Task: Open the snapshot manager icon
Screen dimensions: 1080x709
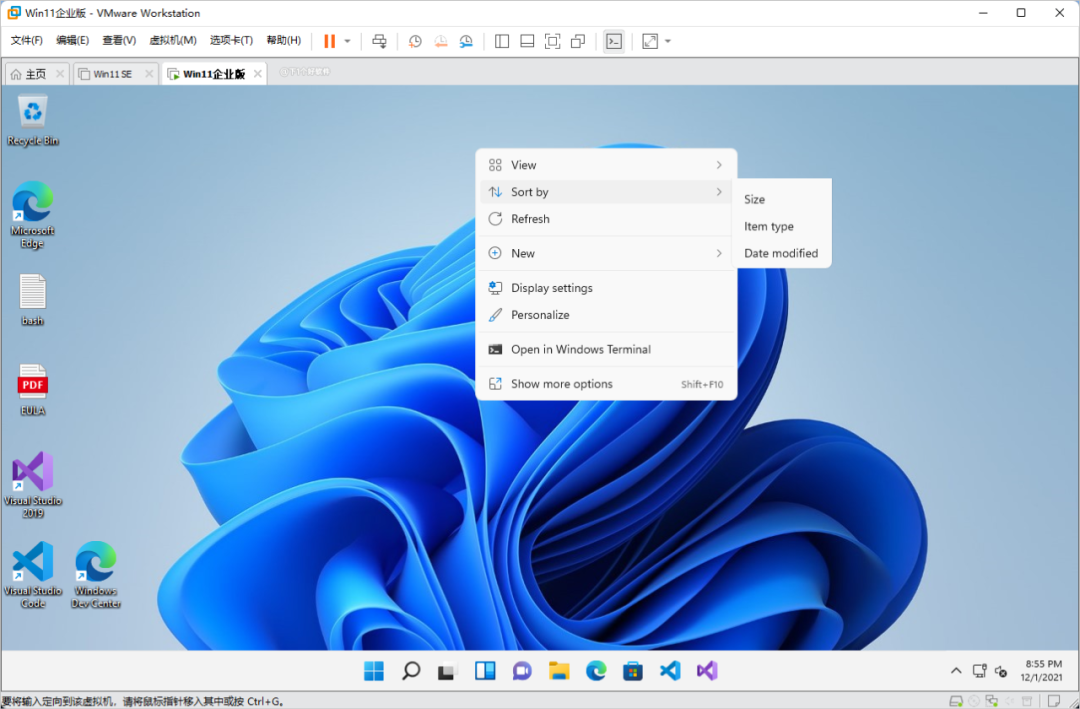Action: [x=466, y=41]
